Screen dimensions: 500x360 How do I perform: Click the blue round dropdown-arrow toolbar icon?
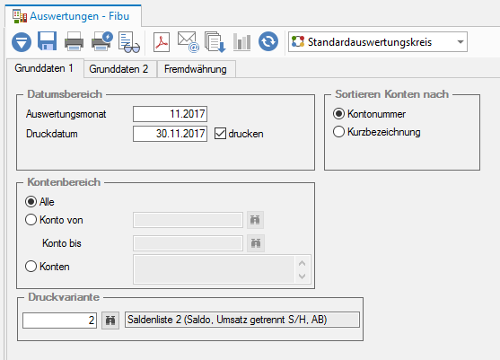[21, 42]
